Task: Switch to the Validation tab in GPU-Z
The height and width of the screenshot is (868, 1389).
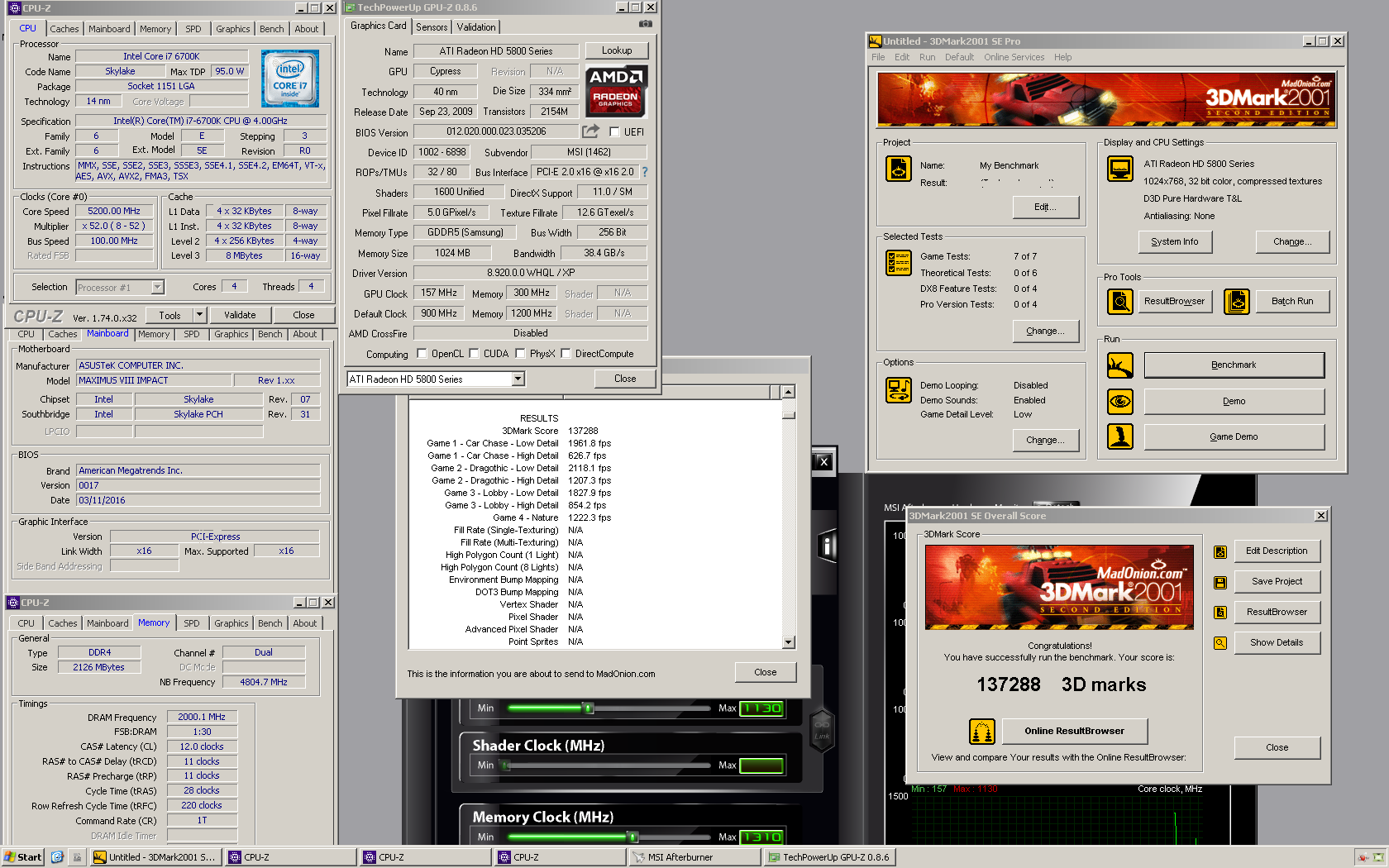Action: (476, 27)
